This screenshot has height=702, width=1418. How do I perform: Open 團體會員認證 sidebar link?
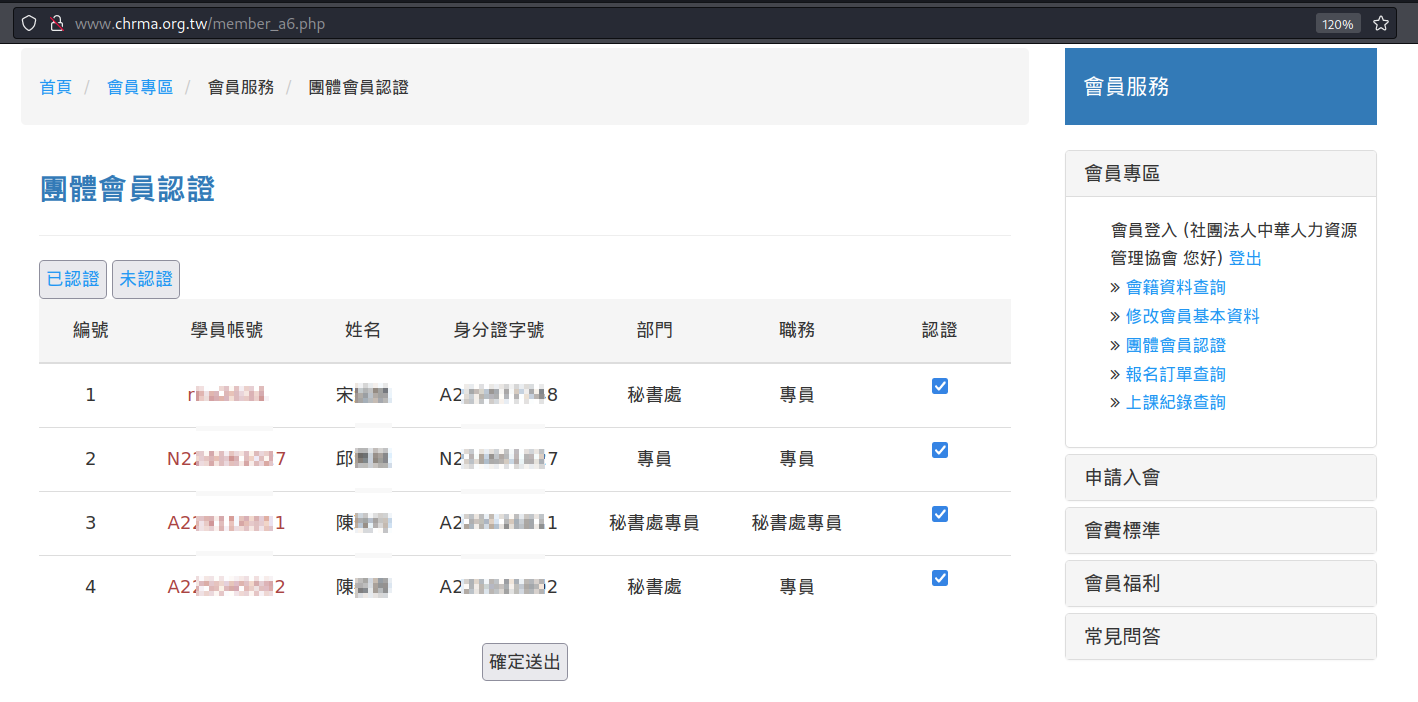coord(1176,345)
